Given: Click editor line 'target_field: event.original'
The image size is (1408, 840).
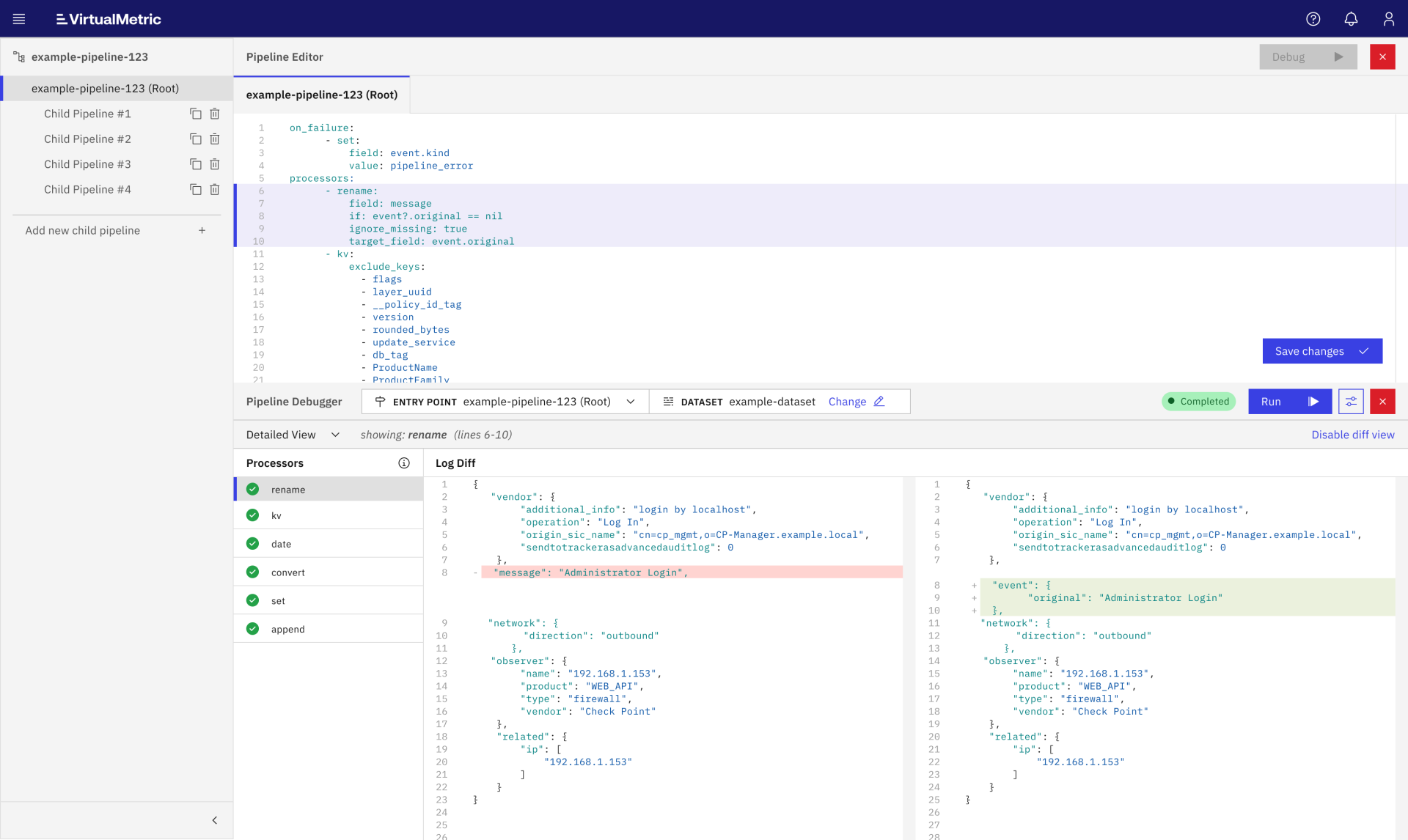Looking at the screenshot, I should (x=431, y=241).
